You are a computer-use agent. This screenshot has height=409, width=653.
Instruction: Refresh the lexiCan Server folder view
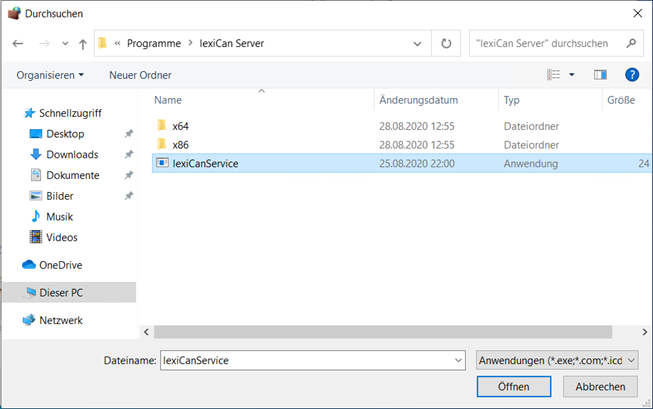446,44
